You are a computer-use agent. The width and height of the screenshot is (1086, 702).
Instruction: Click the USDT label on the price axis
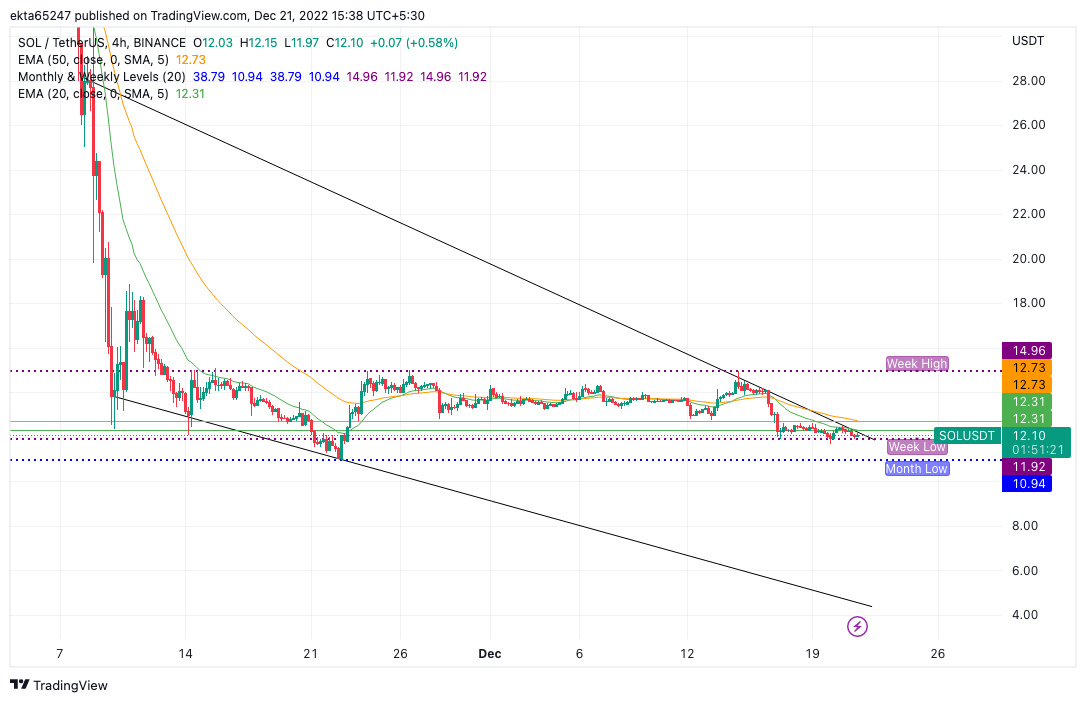click(1028, 41)
